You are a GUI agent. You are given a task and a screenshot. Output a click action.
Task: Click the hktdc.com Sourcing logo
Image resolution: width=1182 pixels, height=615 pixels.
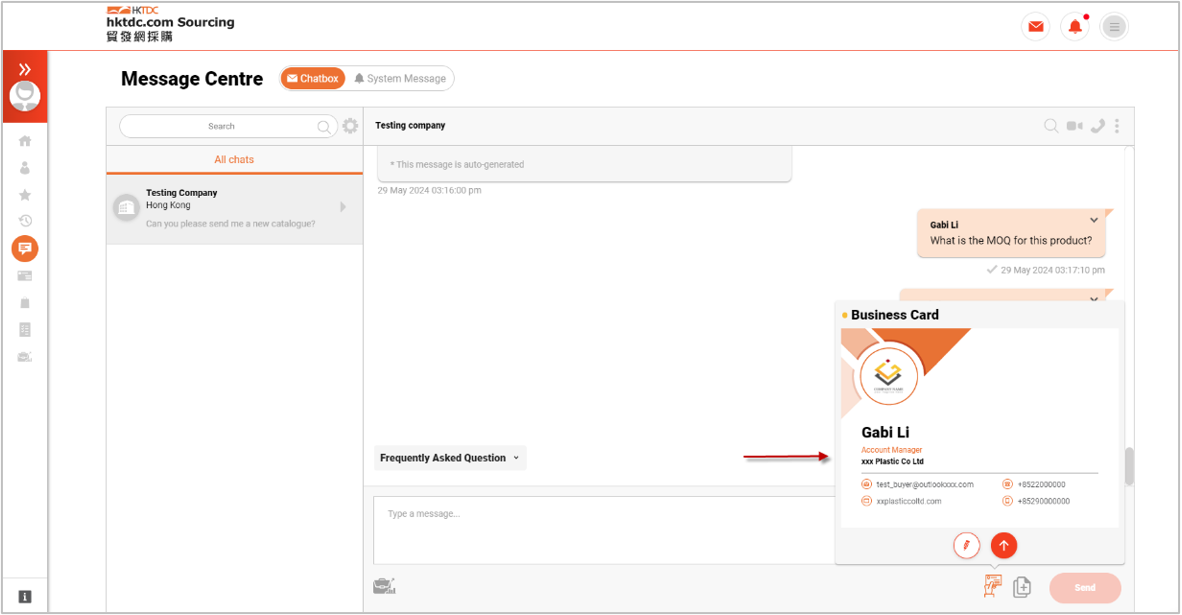click(x=170, y=24)
